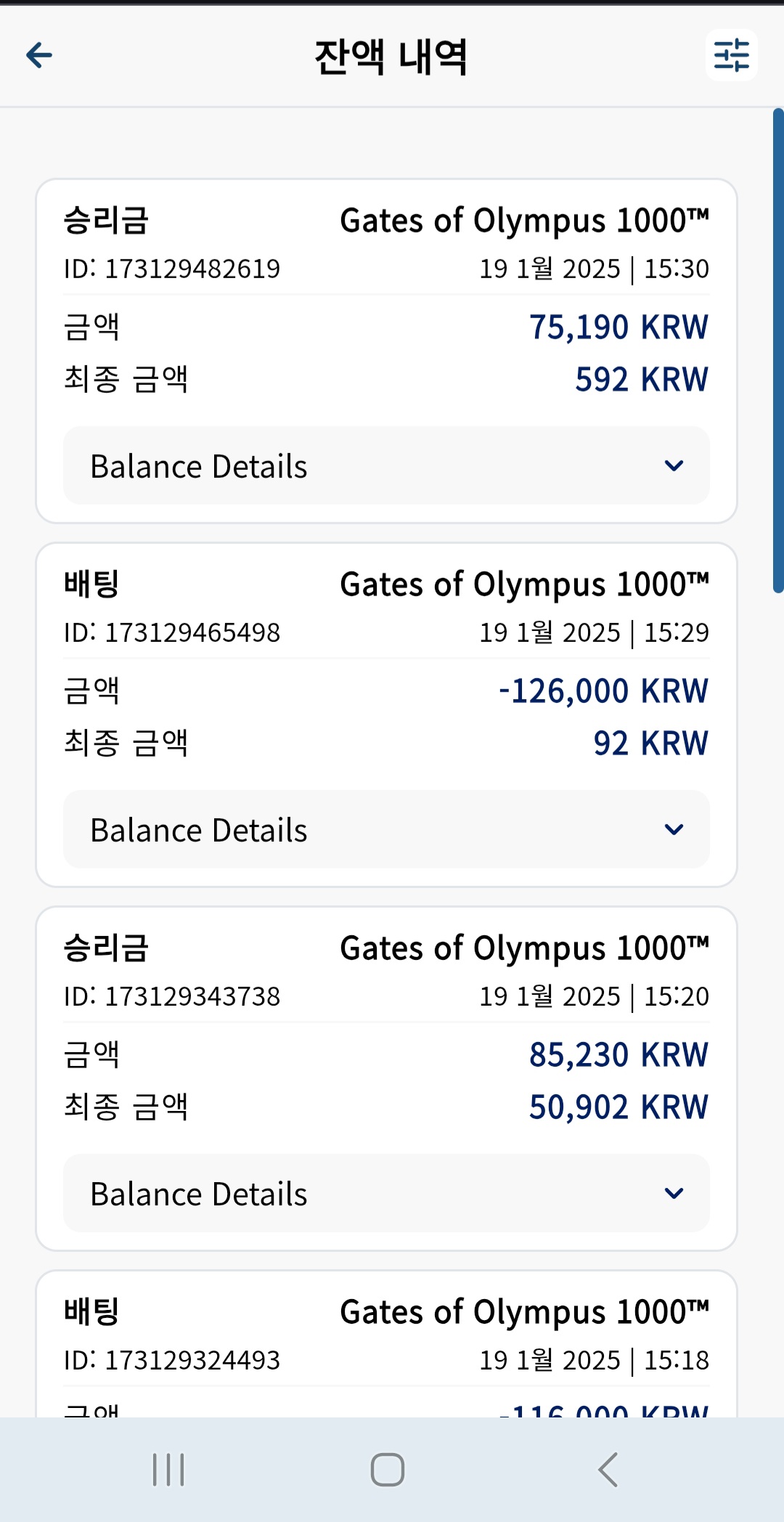This screenshot has width=784, height=1522.
Task: Click chevron on the 15:30 win card
Action: coord(674,465)
